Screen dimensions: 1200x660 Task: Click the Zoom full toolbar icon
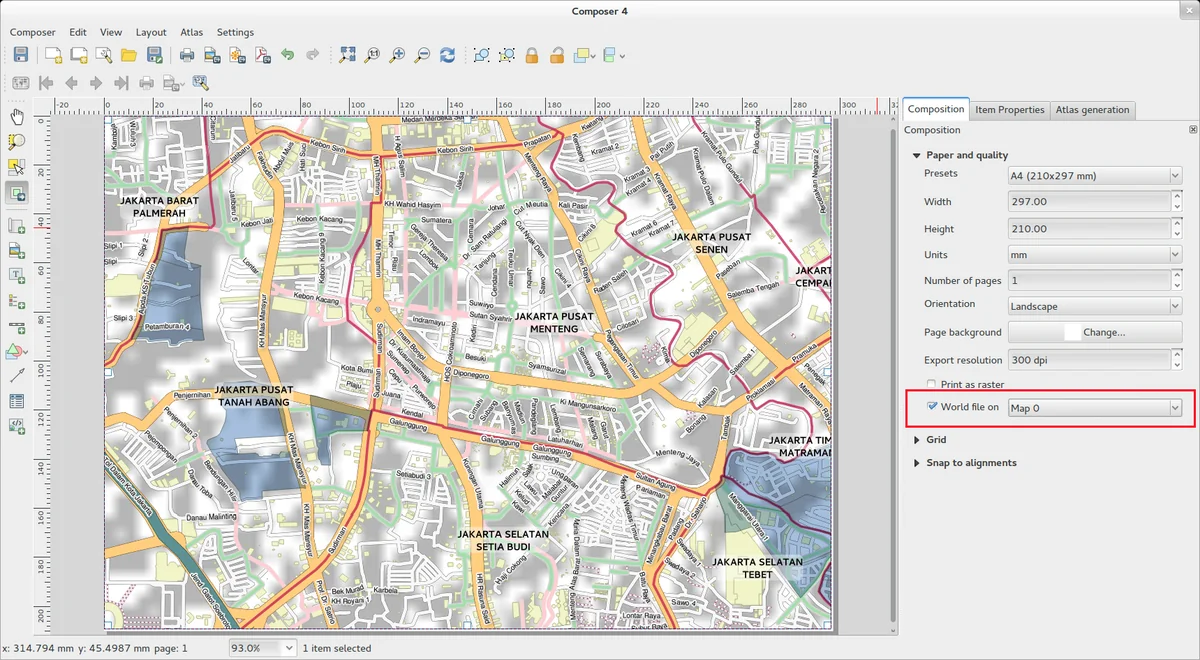point(347,55)
